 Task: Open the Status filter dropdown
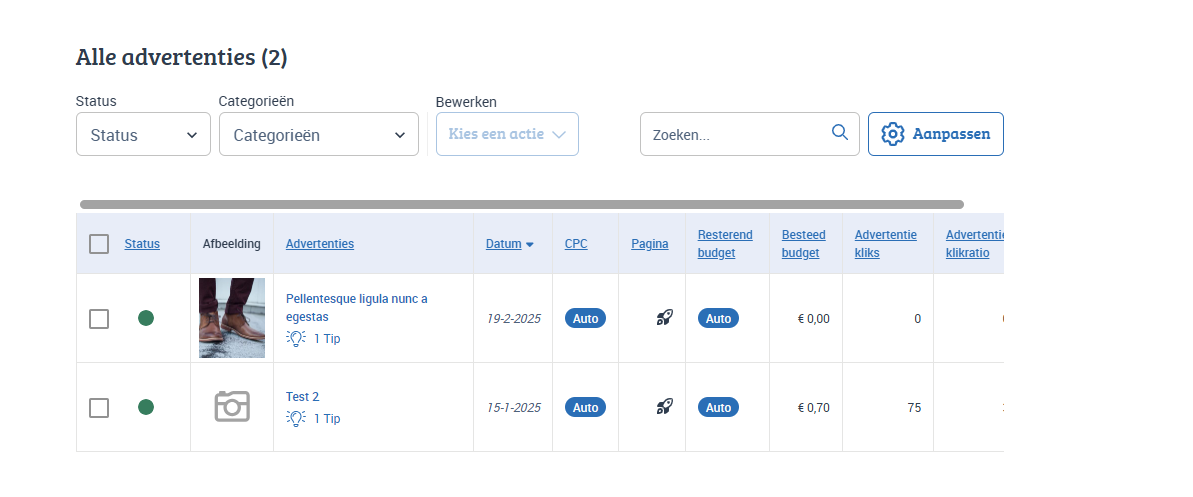[x=143, y=135]
